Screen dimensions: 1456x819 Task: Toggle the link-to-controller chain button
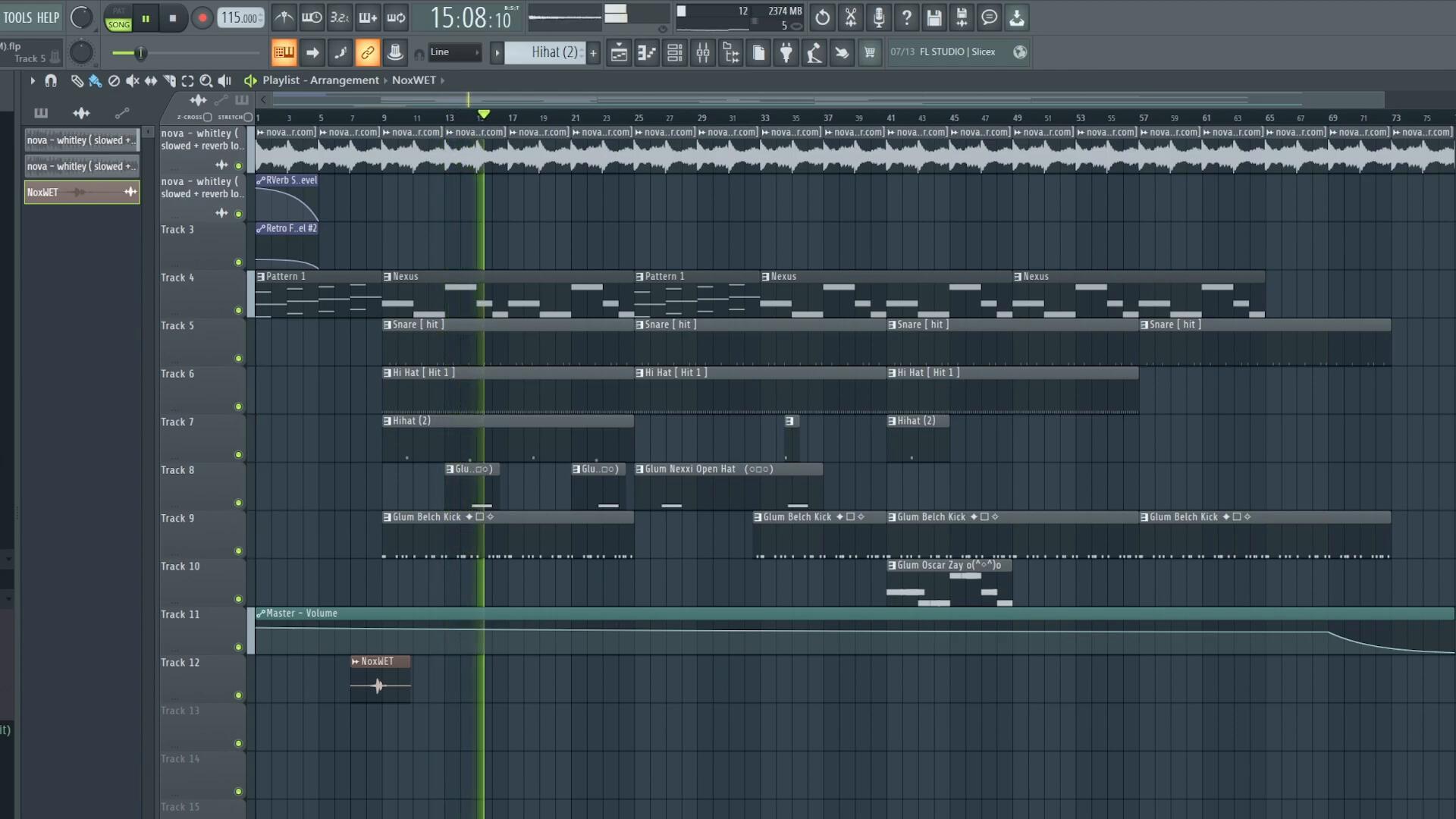[367, 52]
